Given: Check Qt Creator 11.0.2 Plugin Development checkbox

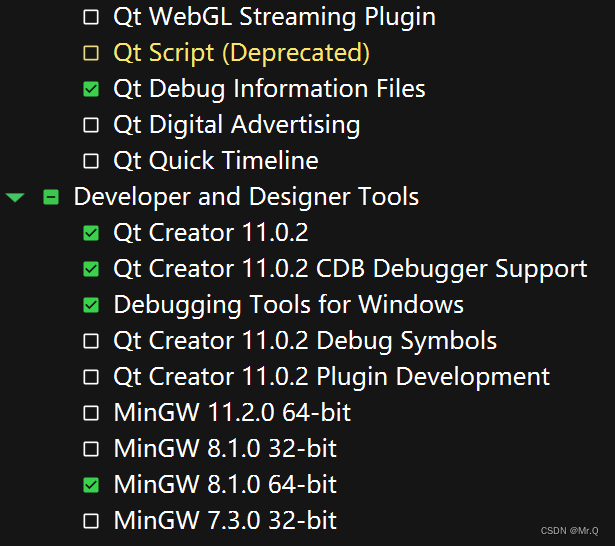Looking at the screenshot, I should pos(91,377).
